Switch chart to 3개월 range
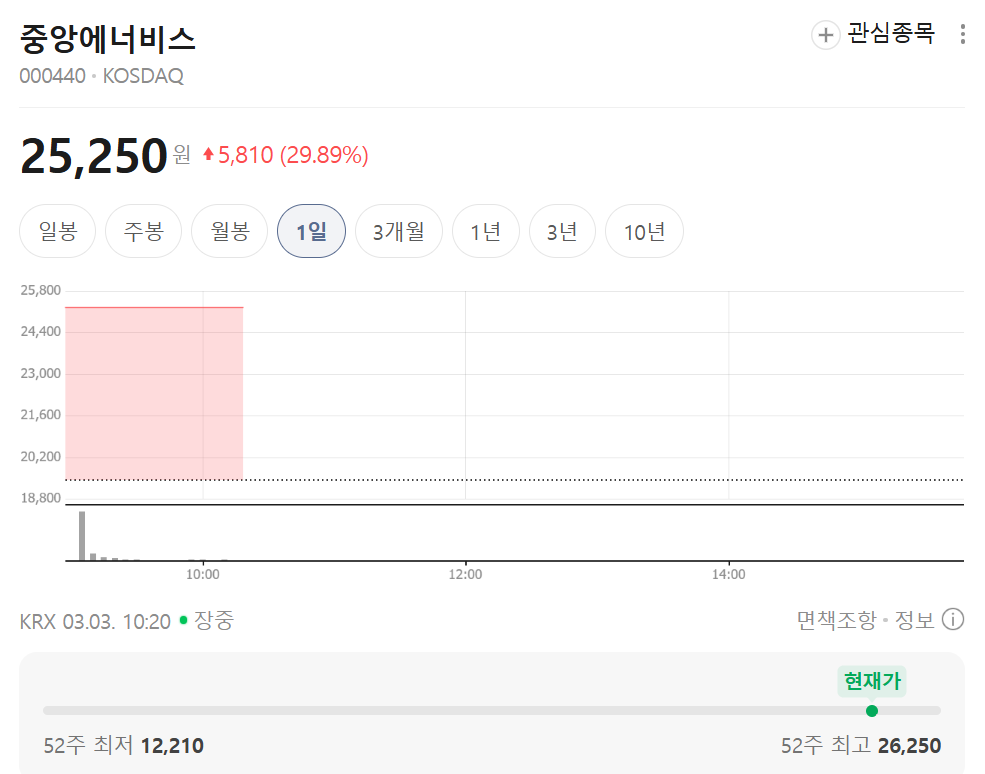Viewport: 985px width, 774px height. 399,231
